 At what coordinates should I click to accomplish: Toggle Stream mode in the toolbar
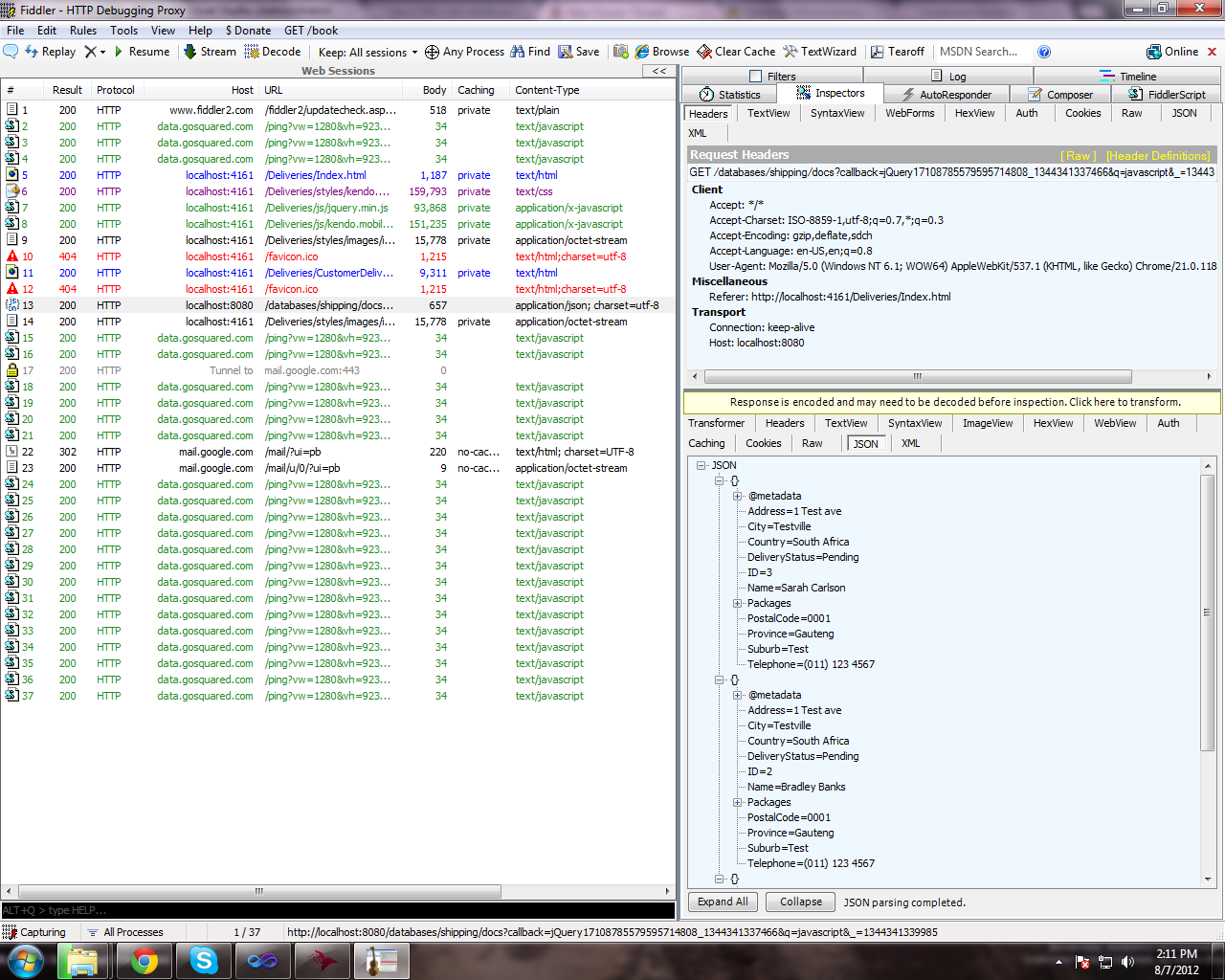click(210, 52)
